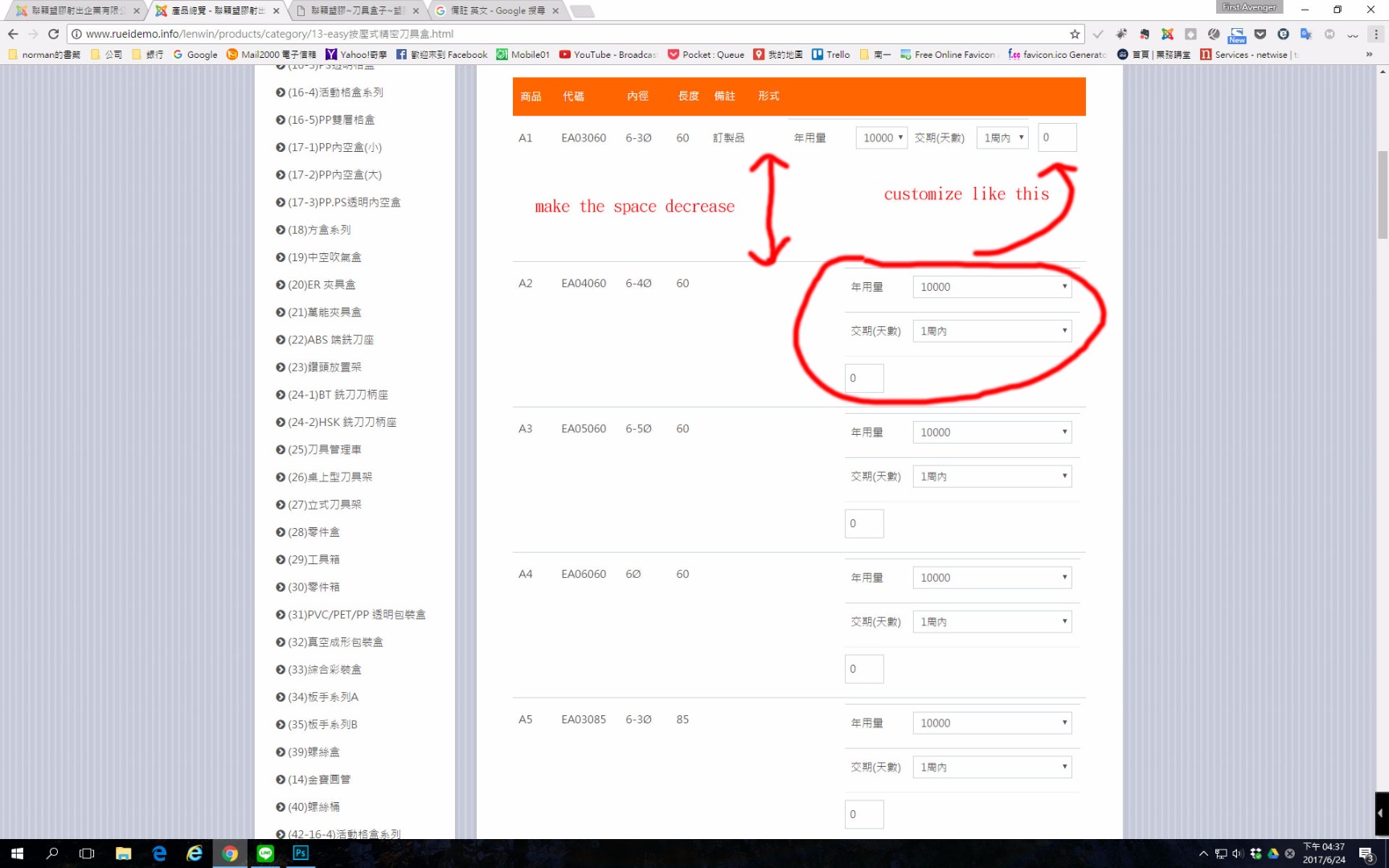
Task: Open Task View on the taskbar
Action: tap(87, 854)
